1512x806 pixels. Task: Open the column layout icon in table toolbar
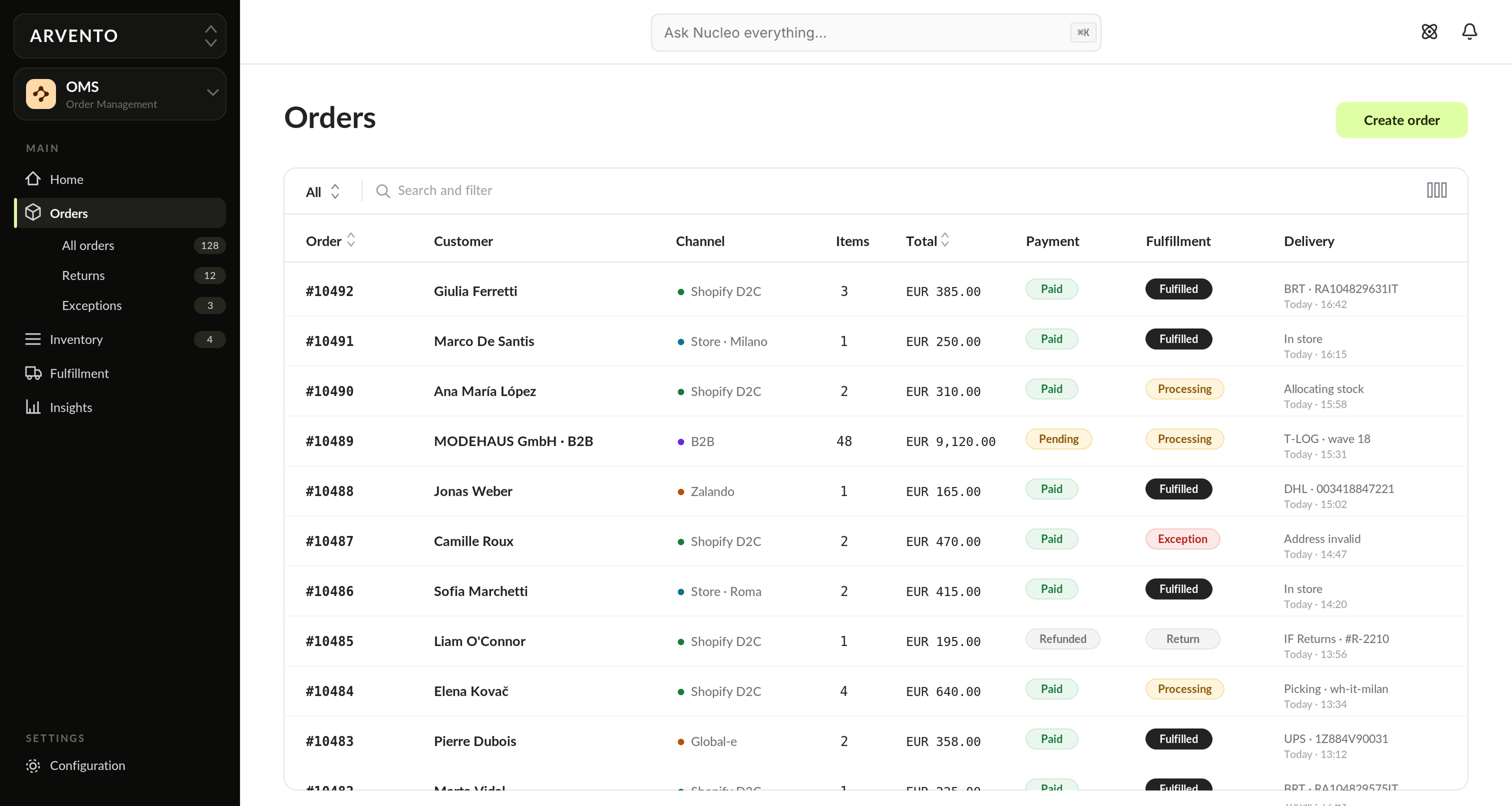point(1437,189)
